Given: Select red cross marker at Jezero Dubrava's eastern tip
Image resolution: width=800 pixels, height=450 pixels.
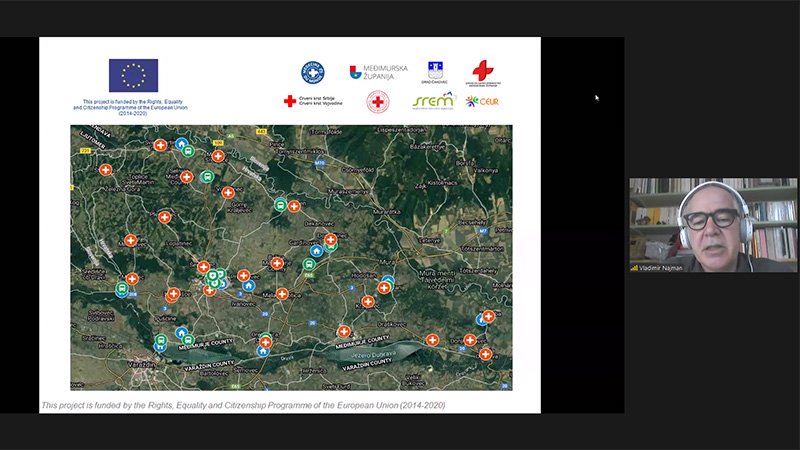Looking at the screenshot, I should point(432,340).
